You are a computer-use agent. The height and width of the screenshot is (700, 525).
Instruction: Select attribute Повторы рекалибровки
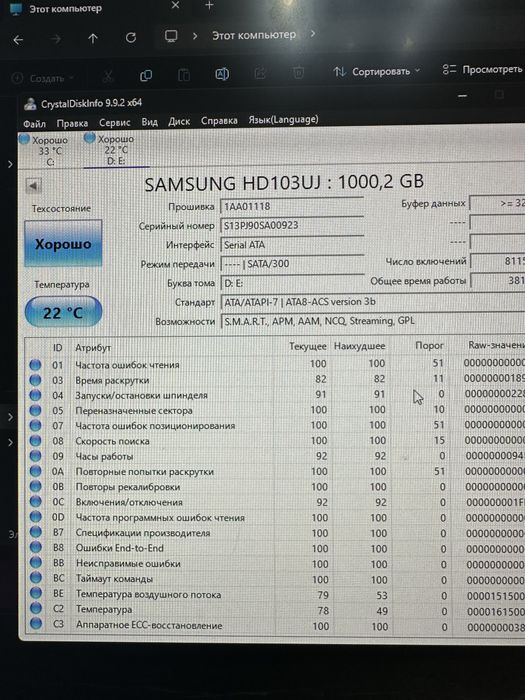[x=128, y=487]
